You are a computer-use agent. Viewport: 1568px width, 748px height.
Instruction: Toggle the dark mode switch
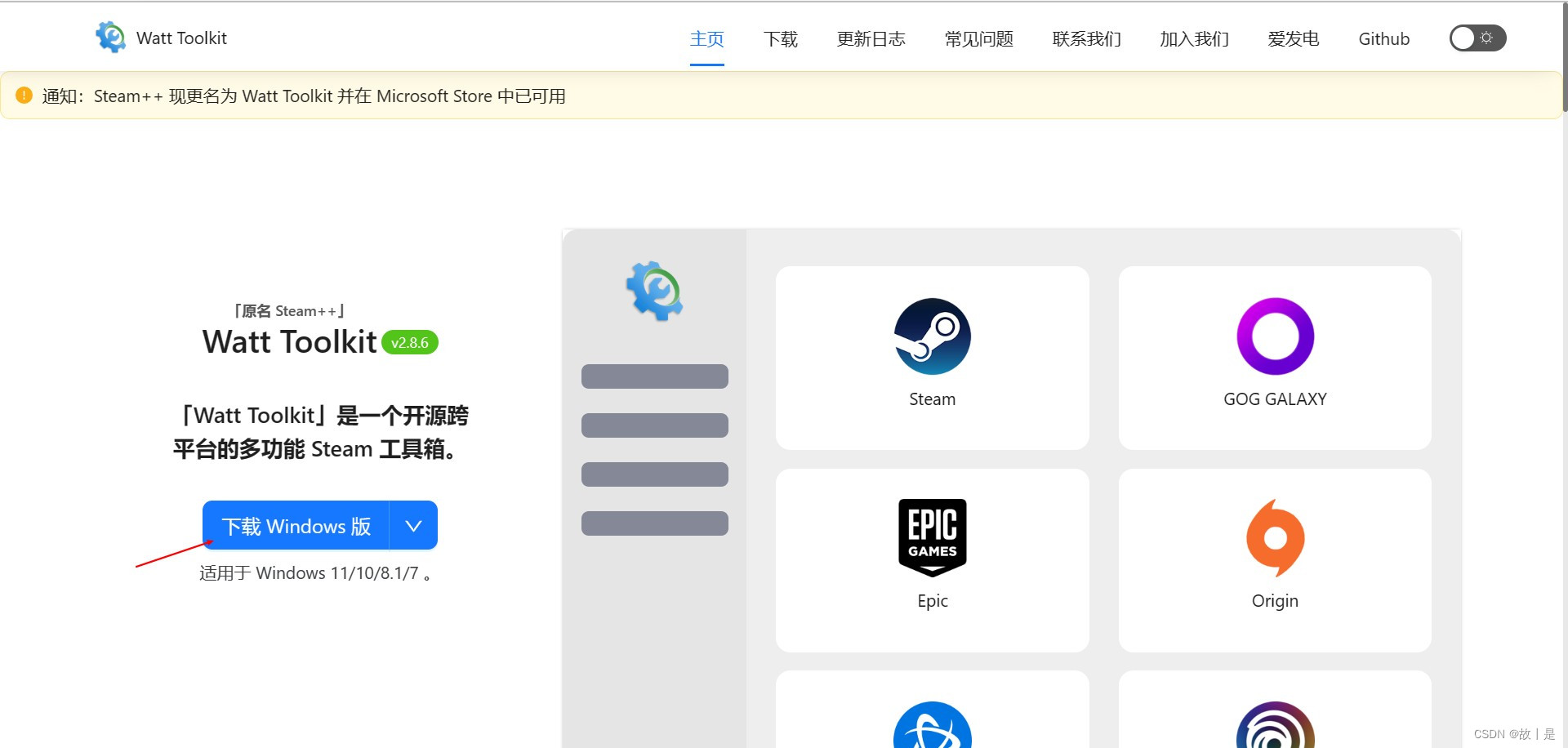tap(1477, 38)
